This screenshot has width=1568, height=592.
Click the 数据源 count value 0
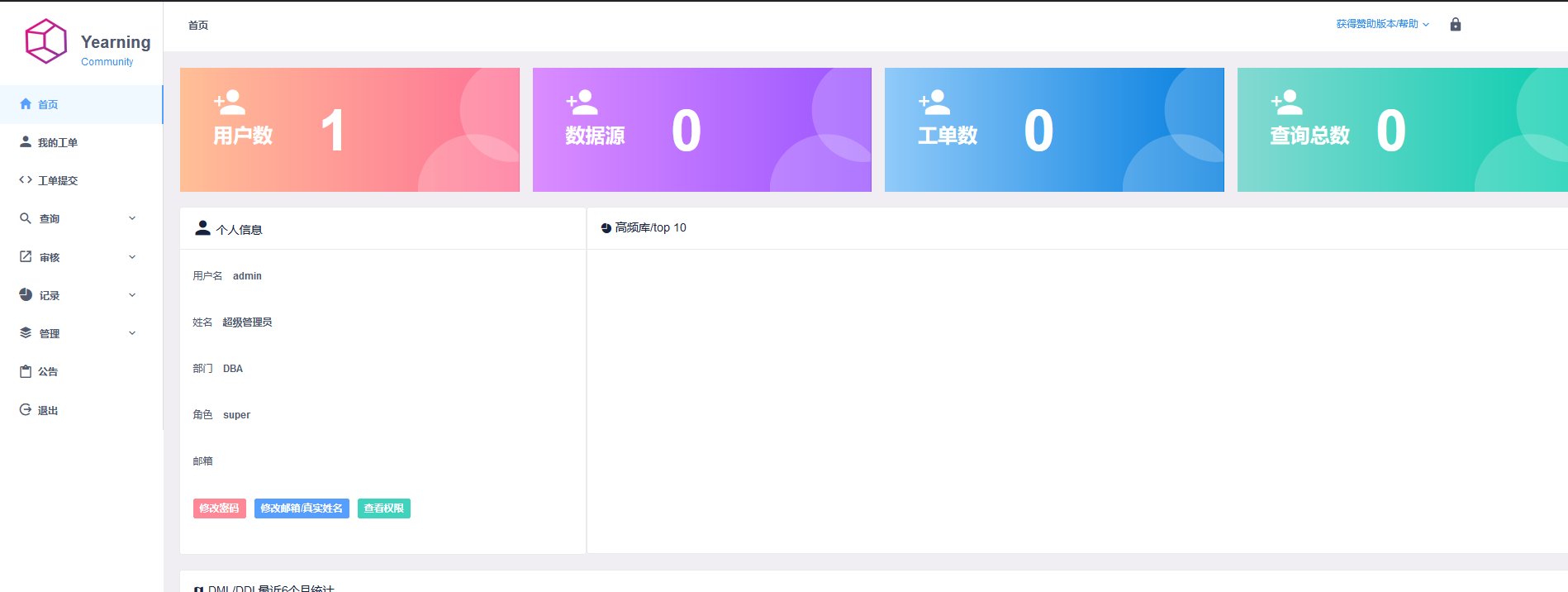pos(687,131)
